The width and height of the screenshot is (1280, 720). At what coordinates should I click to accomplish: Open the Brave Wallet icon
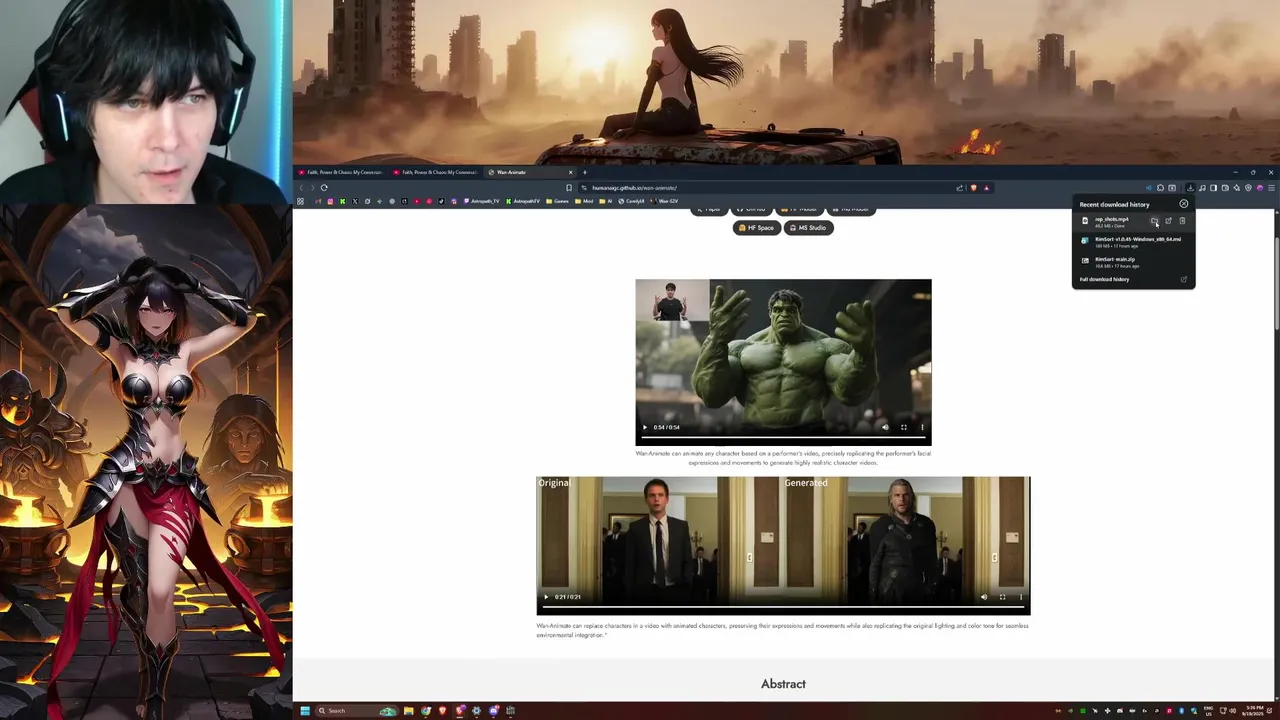(1225, 188)
